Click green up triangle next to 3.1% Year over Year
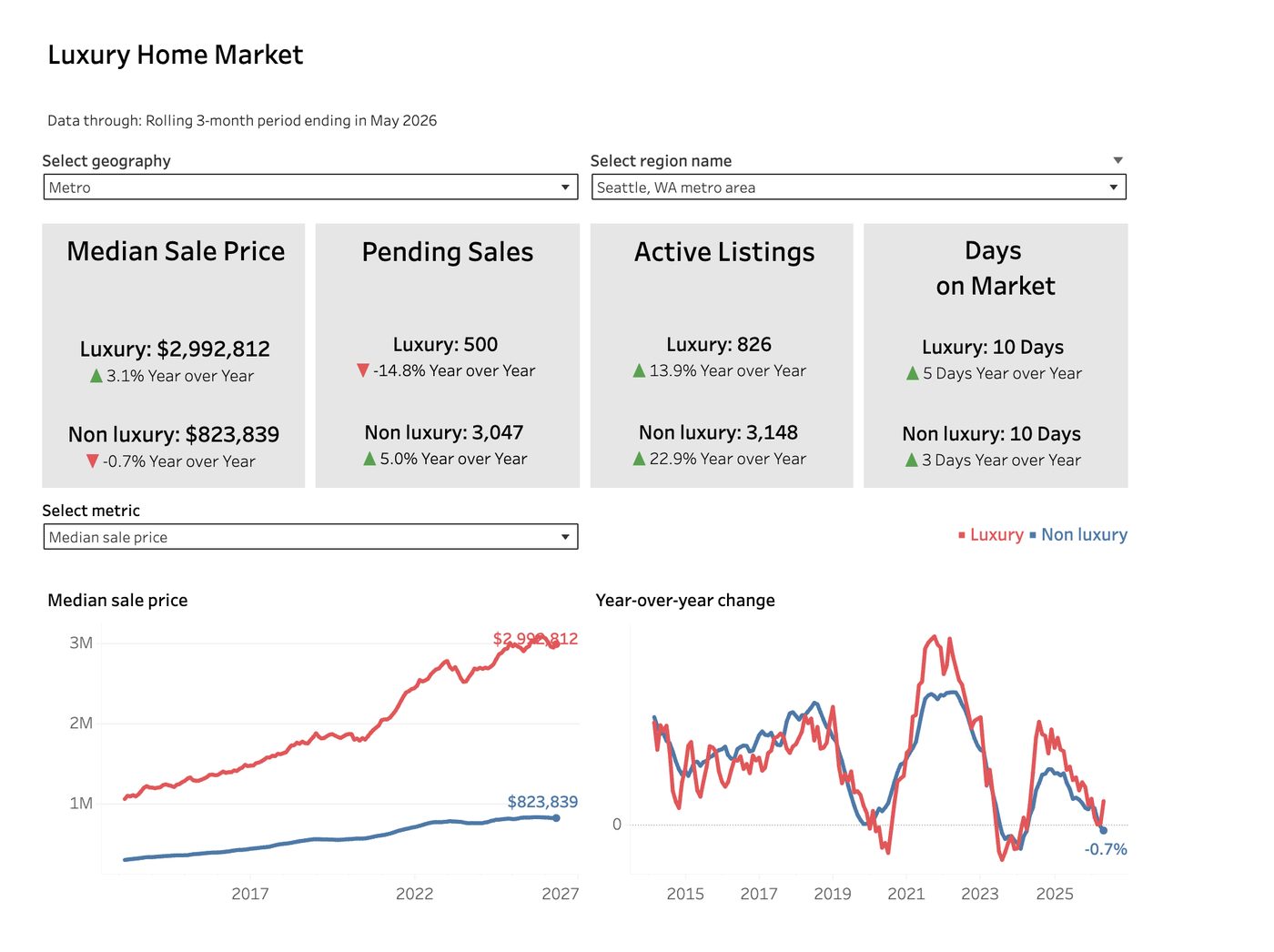 click(96, 376)
